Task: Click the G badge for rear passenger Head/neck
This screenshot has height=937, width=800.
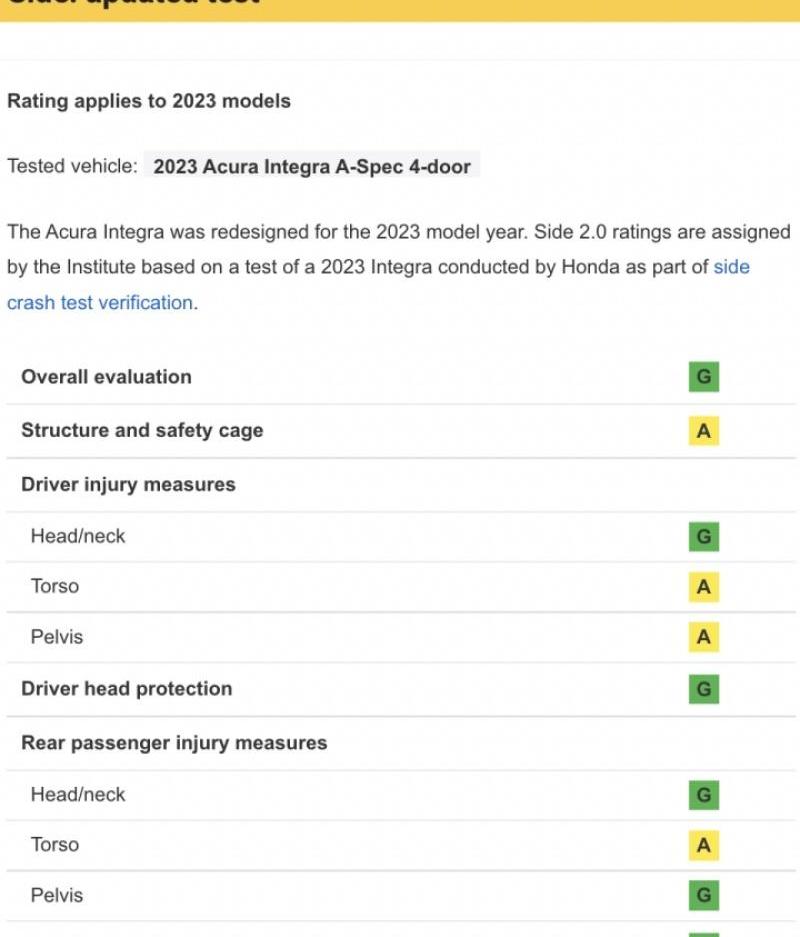Action: (x=704, y=795)
